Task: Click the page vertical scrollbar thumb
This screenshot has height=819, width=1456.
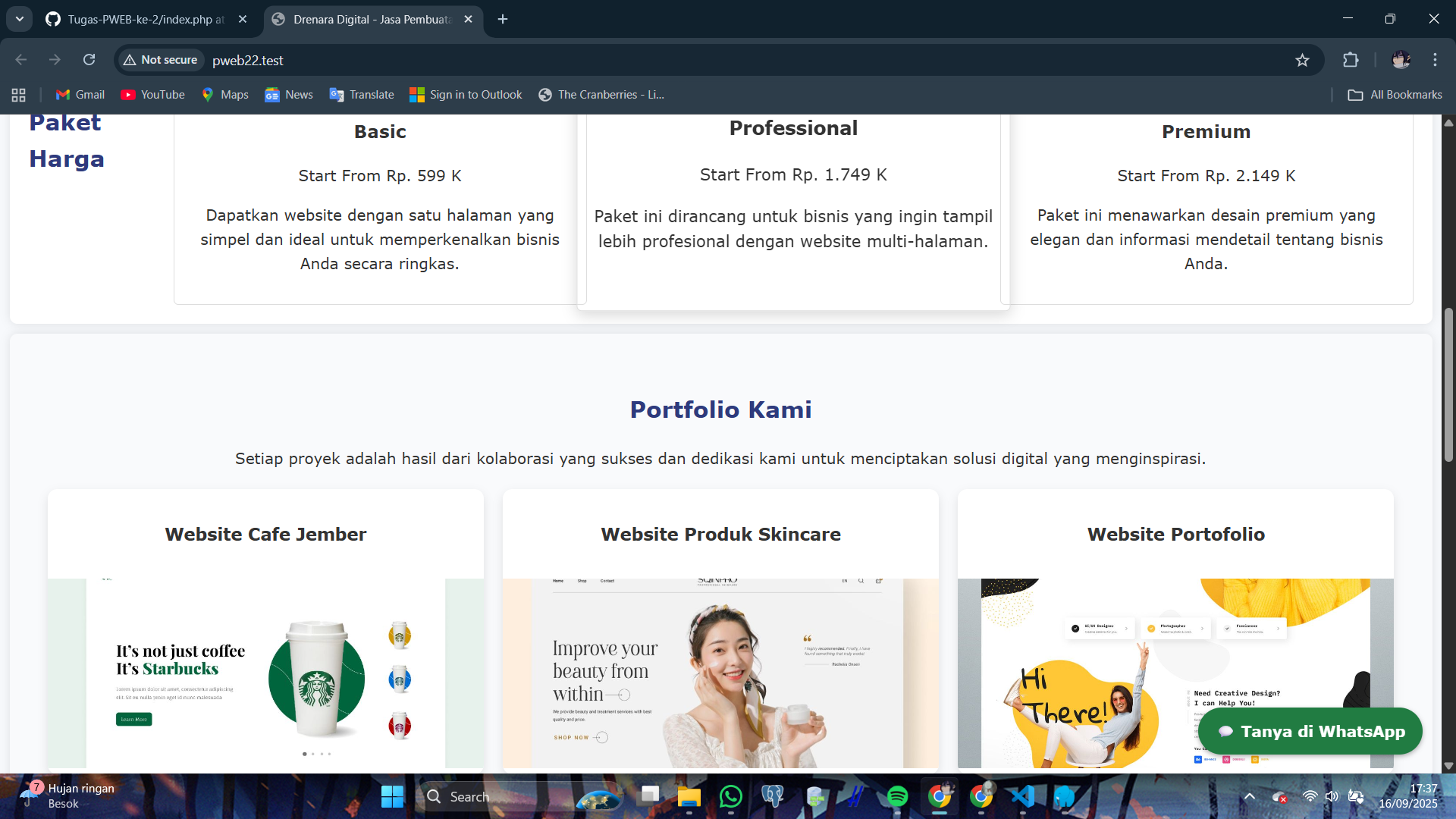Action: [1448, 383]
